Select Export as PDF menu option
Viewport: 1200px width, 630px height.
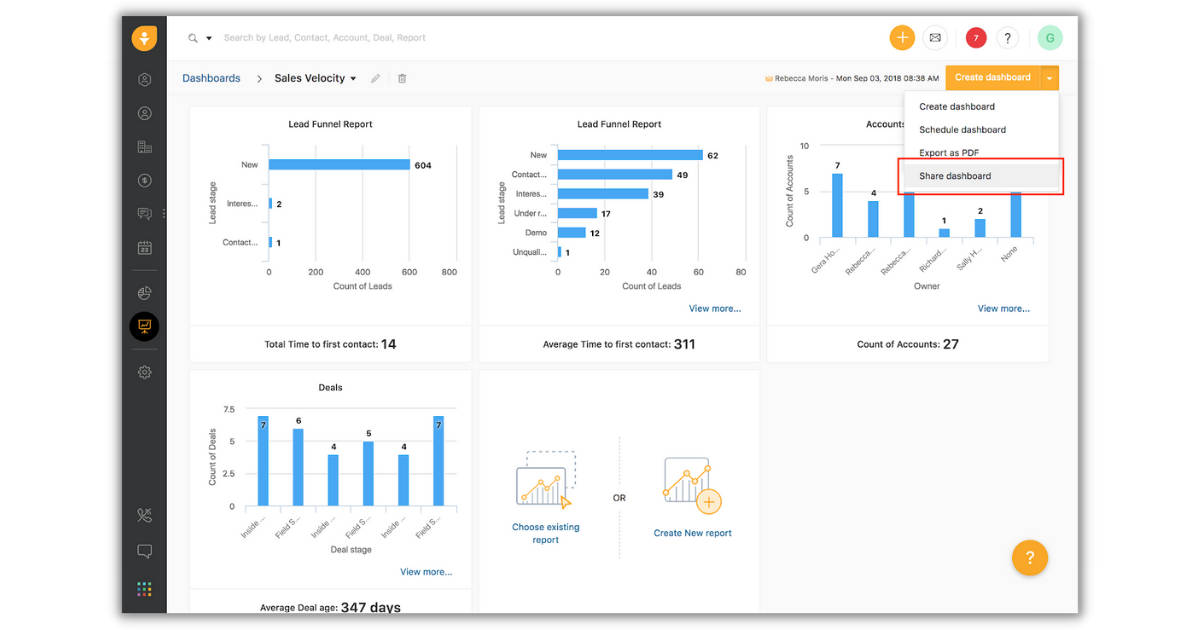[x=945, y=152]
